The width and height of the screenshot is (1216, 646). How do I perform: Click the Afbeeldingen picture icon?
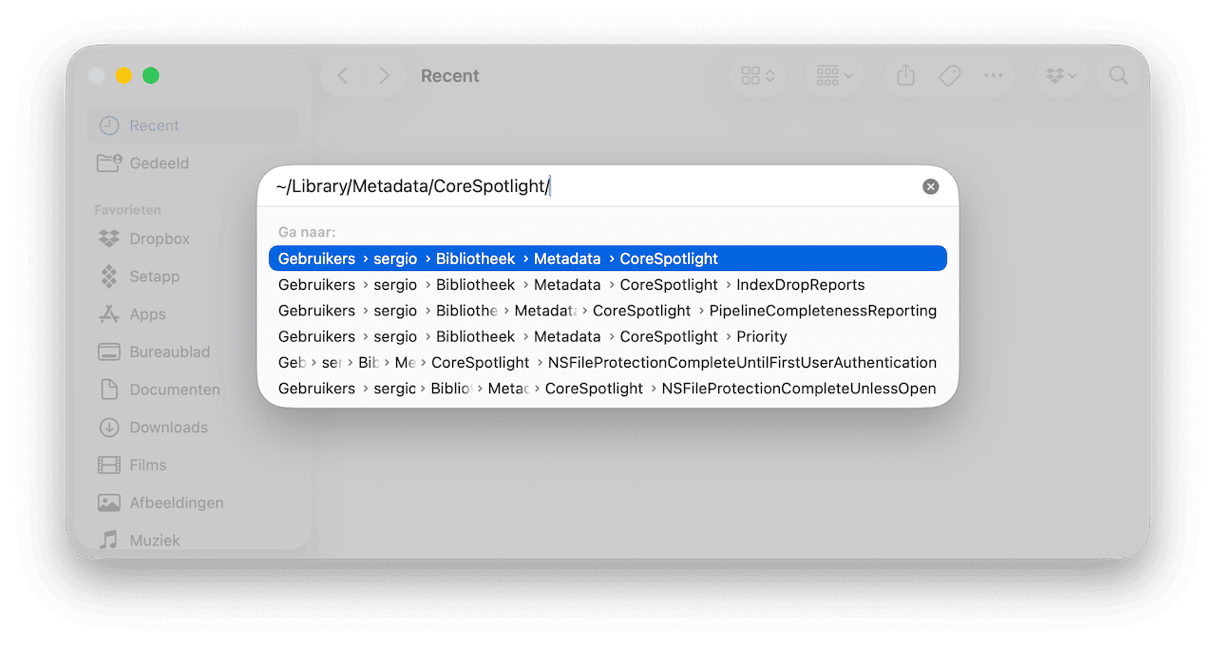coord(109,502)
